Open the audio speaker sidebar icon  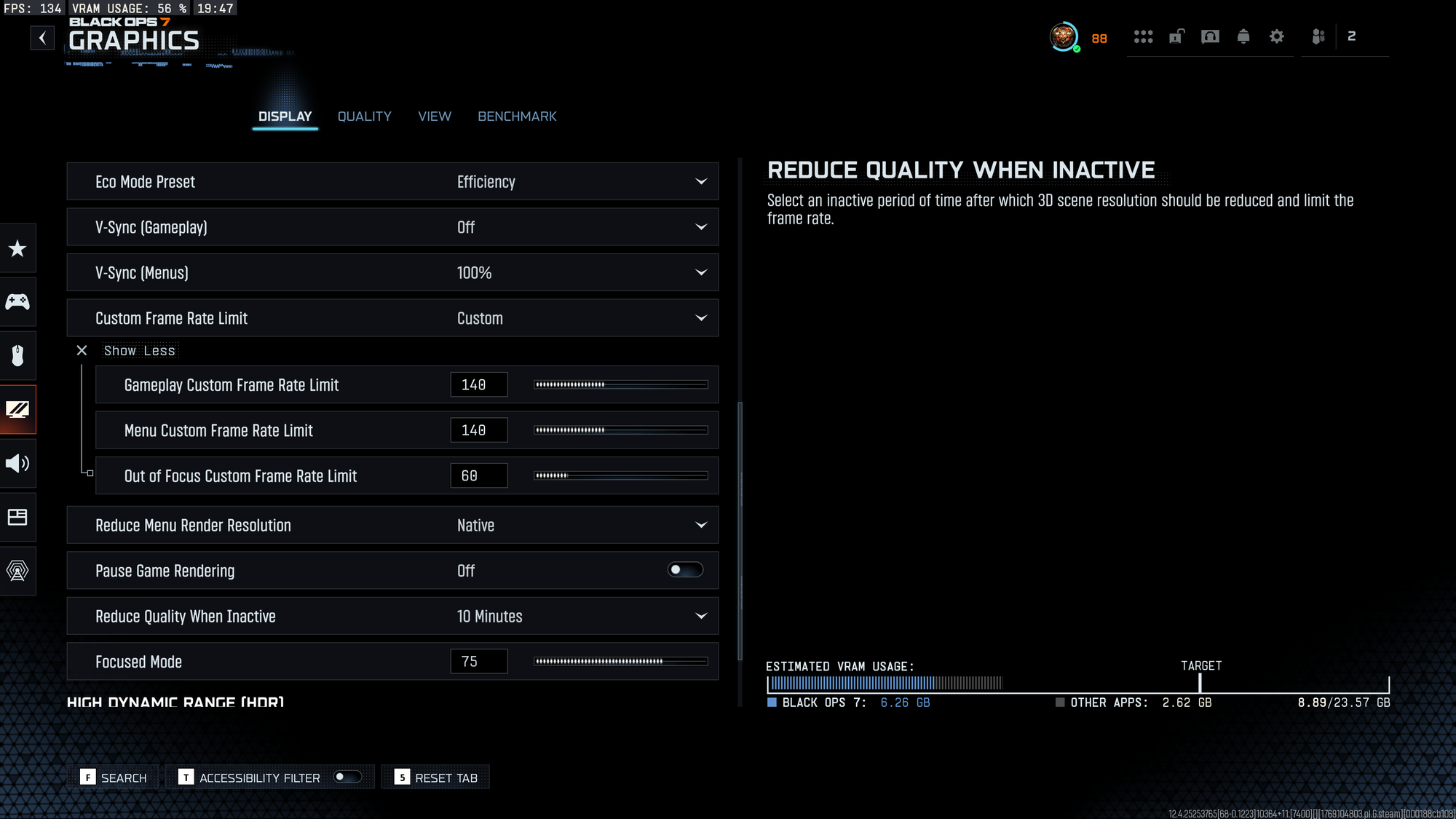17,464
